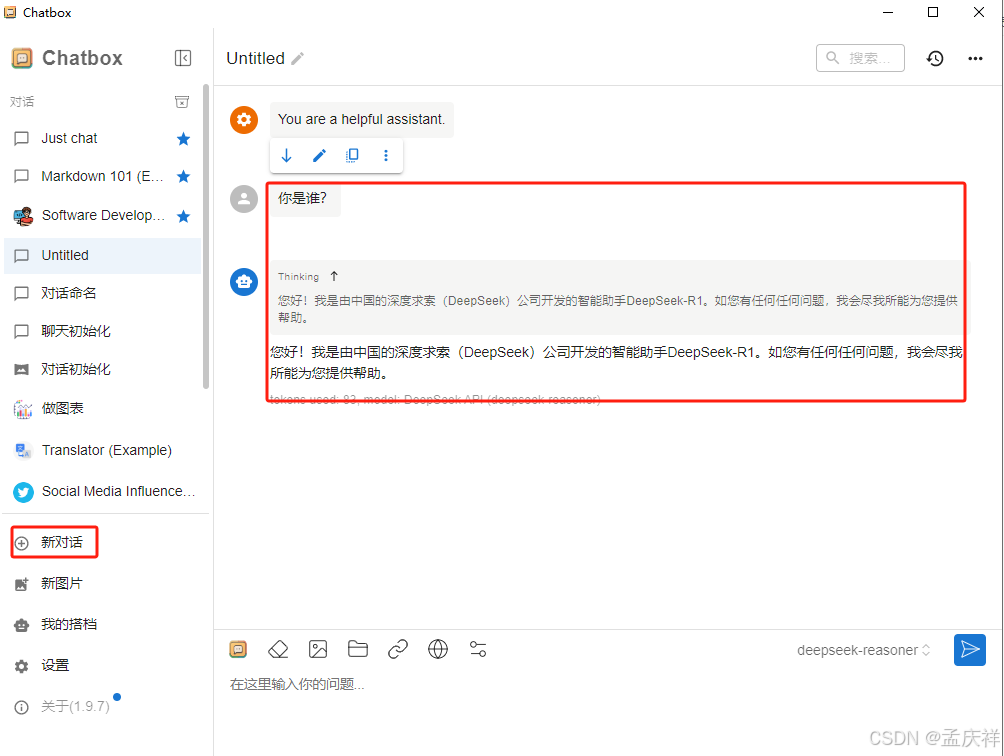Click the down arrow in message toolbar
This screenshot has height=756, width=1004.
286,155
